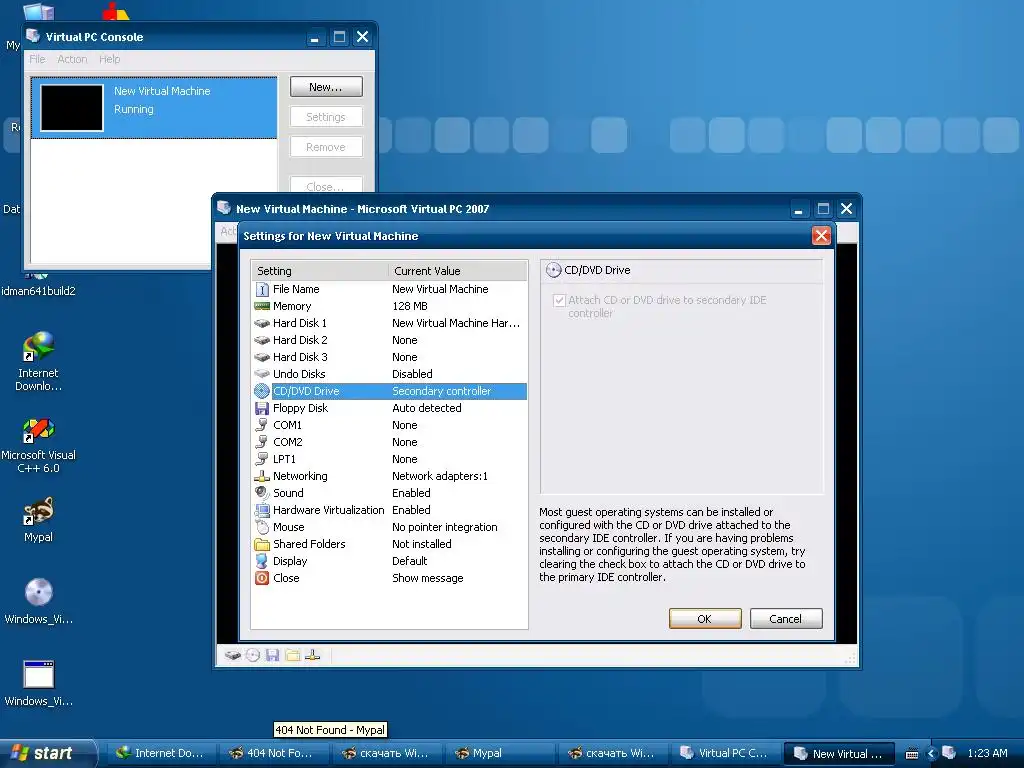This screenshot has width=1024, height=768.
Task: Click New... button in Virtual PC Console
Action: click(326, 87)
